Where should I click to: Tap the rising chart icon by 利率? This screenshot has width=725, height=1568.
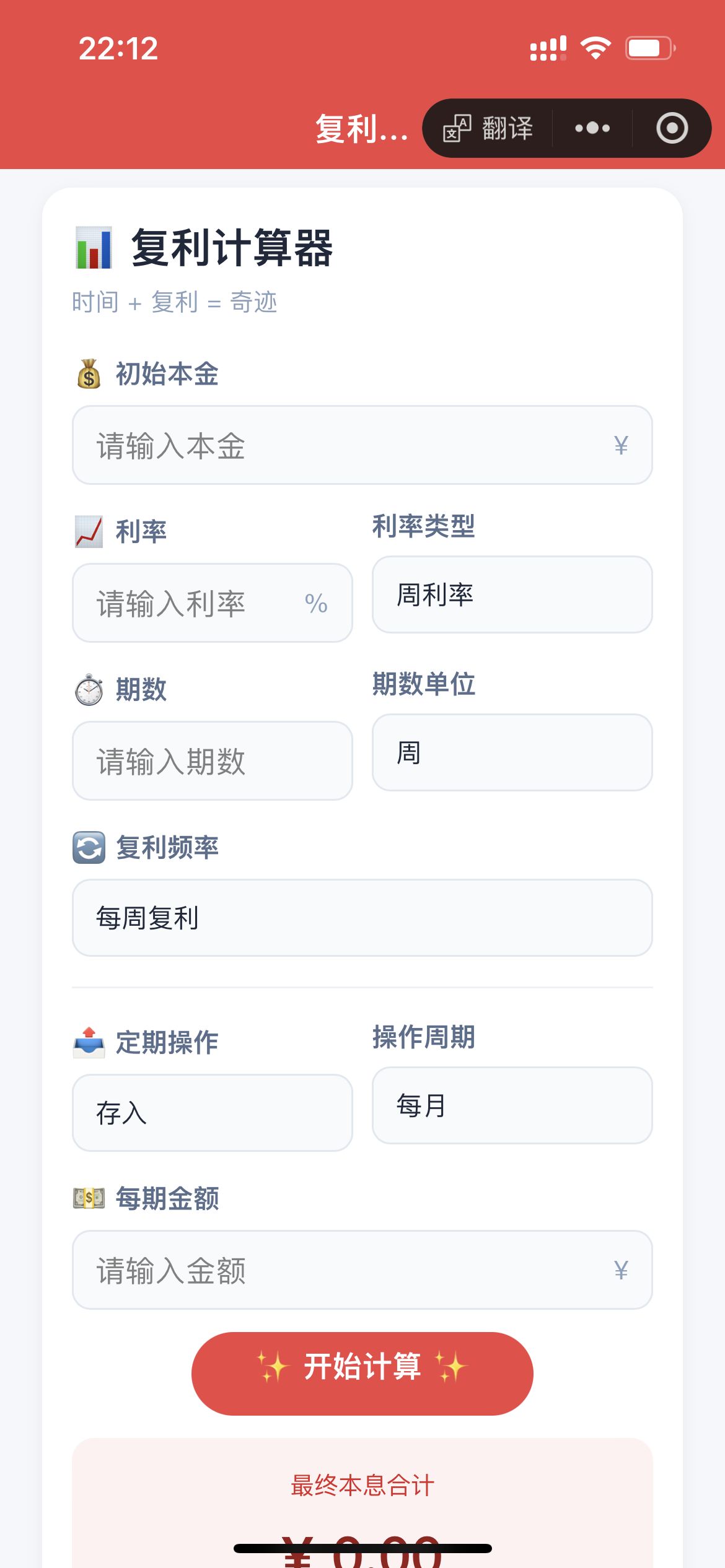[x=89, y=532]
